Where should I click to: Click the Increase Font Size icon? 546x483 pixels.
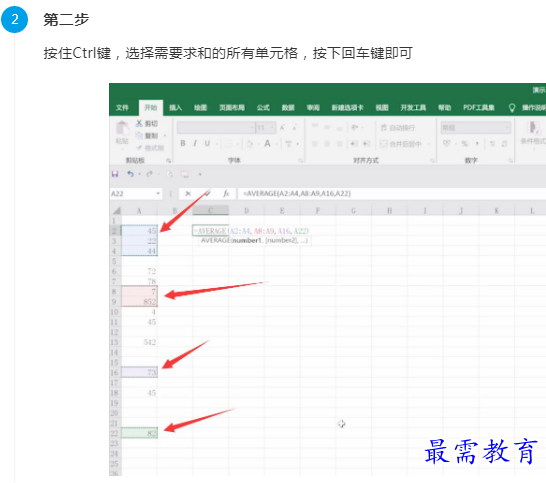click(282, 127)
